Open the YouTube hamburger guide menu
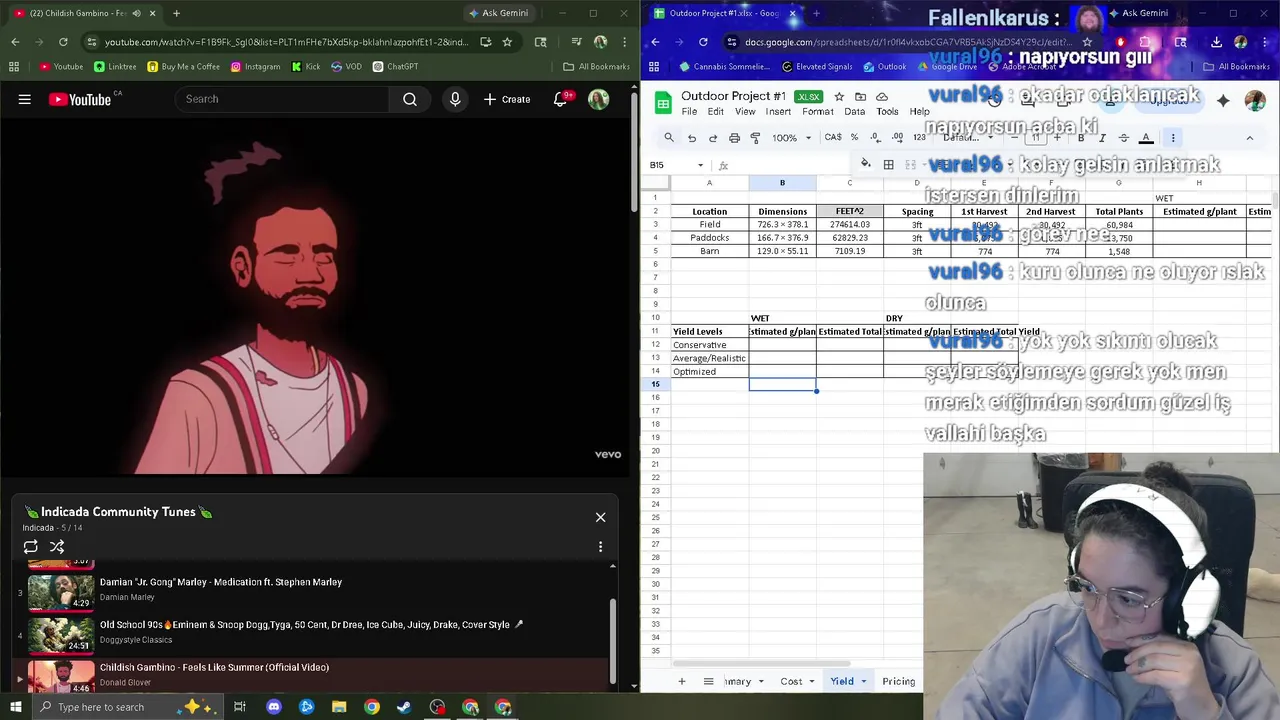 (24, 99)
